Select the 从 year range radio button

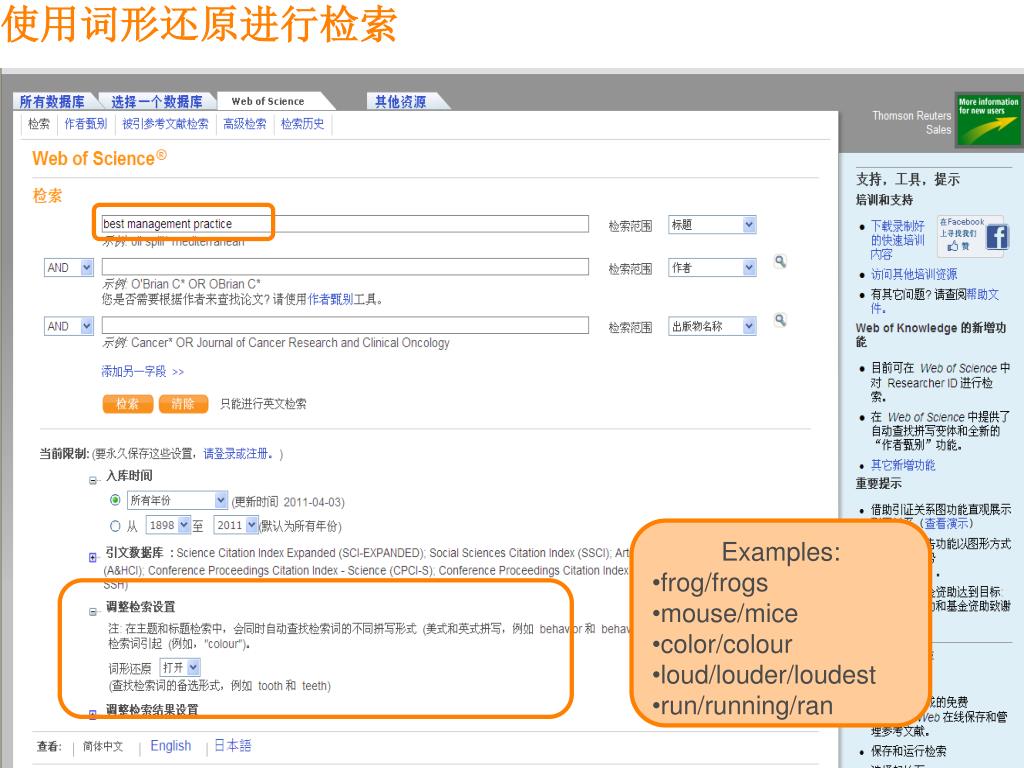pos(115,526)
